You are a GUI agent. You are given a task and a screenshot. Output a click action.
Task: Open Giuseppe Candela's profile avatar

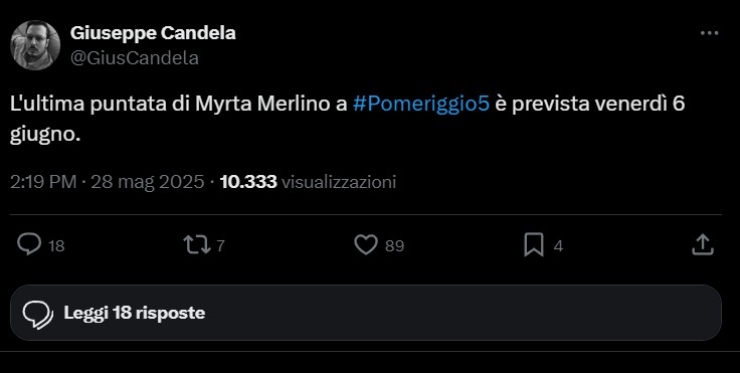[x=35, y=45]
